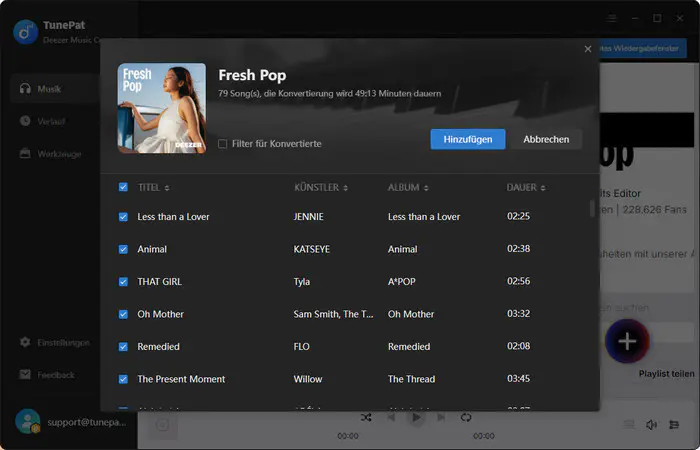Viewport: 700px width, 450px height.
Task: Click the toolbox Werkzeuge icon
Action: pyautogui.click(x=25, y=153)
